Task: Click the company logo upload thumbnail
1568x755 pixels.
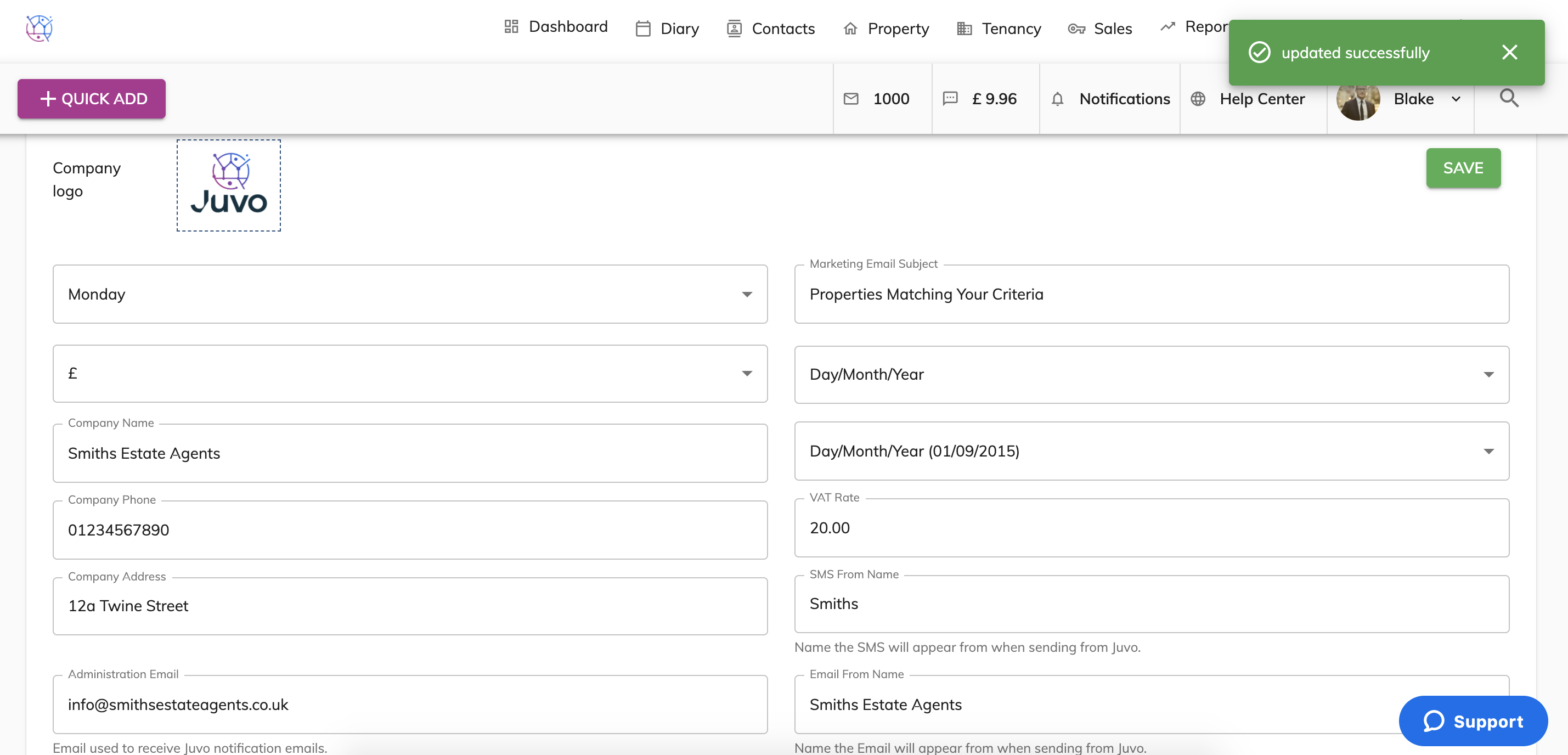Action: [x=228, y=185]
